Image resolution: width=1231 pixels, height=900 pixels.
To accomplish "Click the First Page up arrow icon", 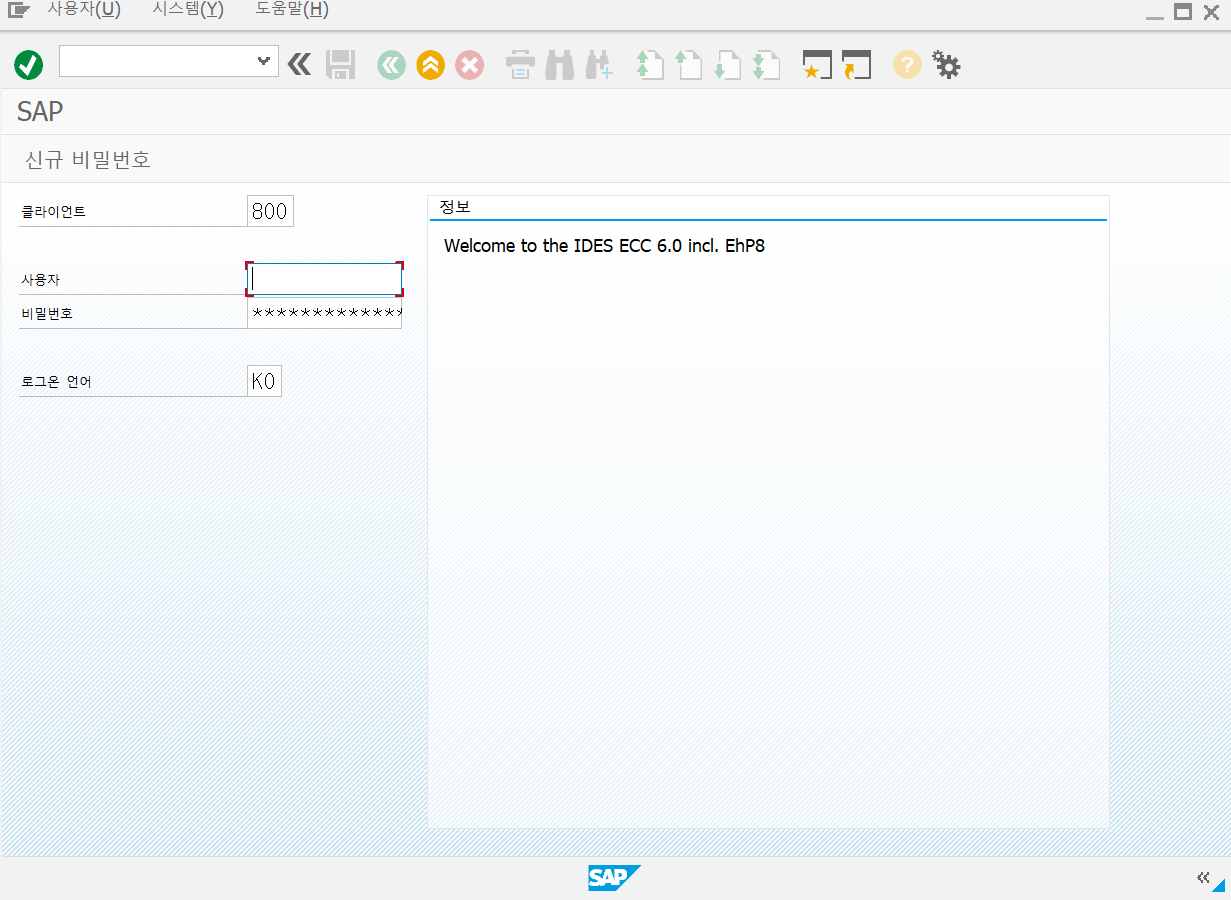I will tap(649, 64).
